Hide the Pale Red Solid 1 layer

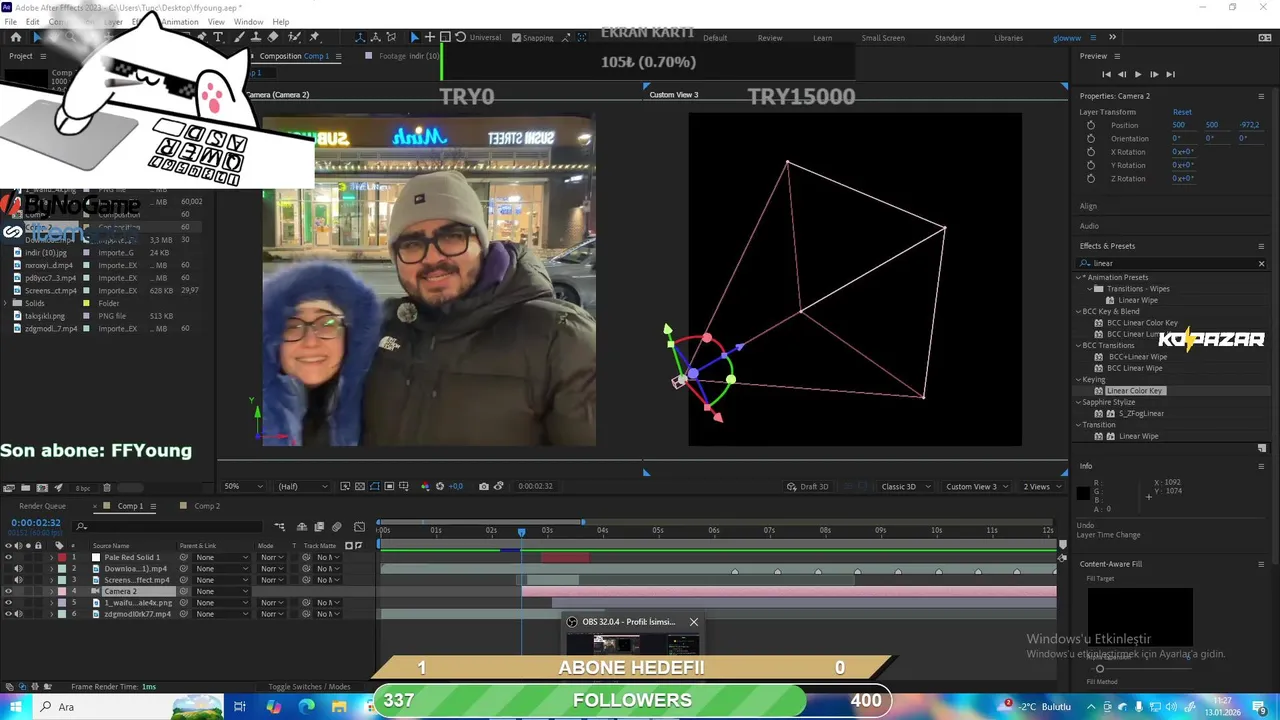pos(8,557)
